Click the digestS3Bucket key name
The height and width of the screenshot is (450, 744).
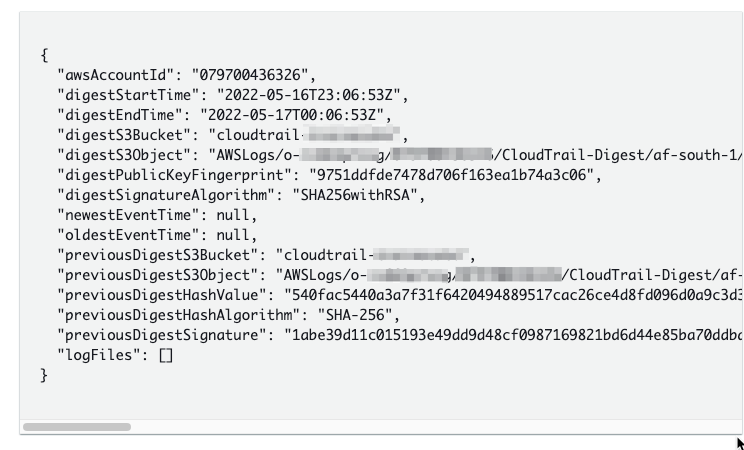[x=121, y=135]
